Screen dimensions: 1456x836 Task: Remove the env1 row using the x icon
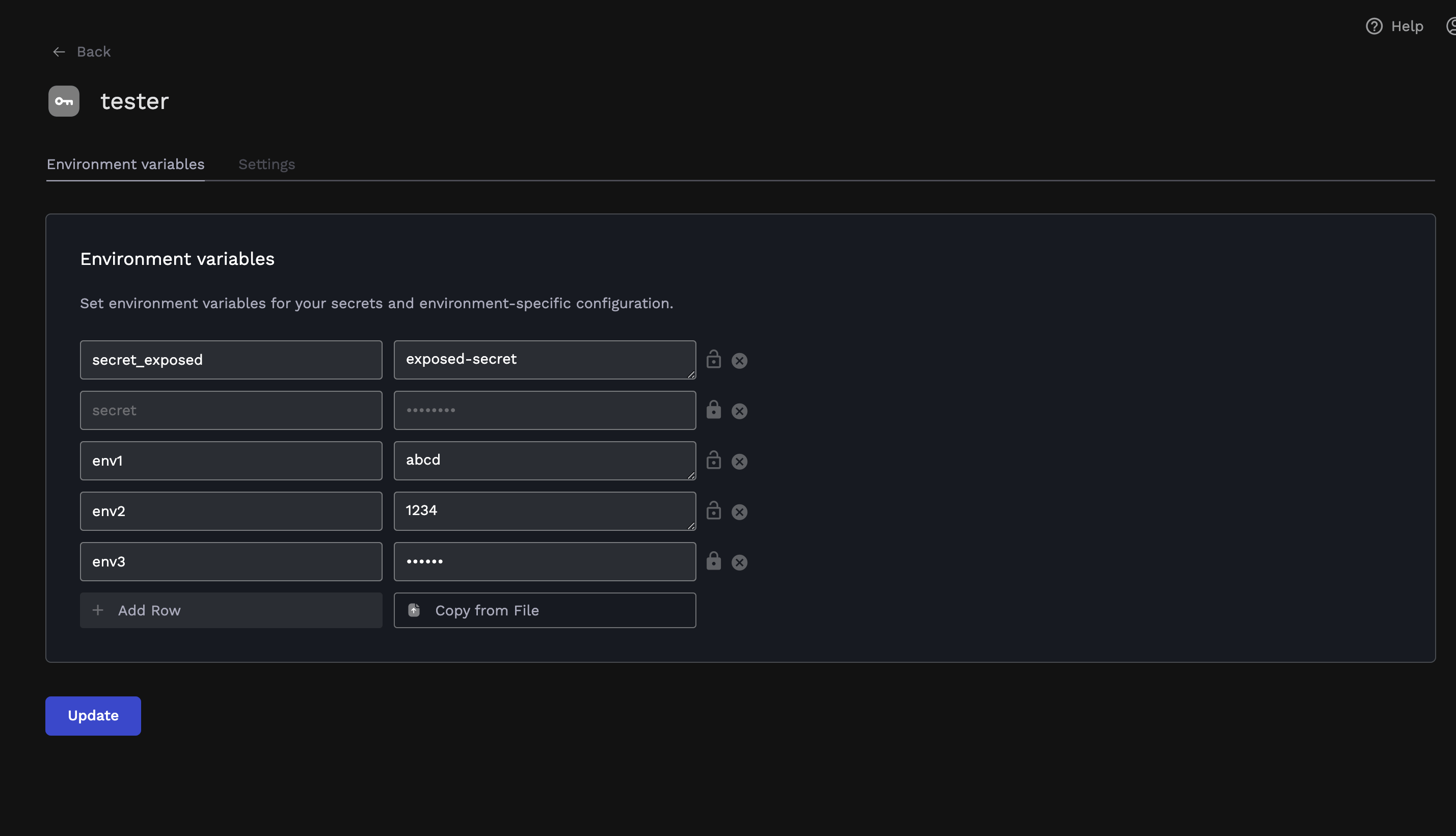[740, 461]
